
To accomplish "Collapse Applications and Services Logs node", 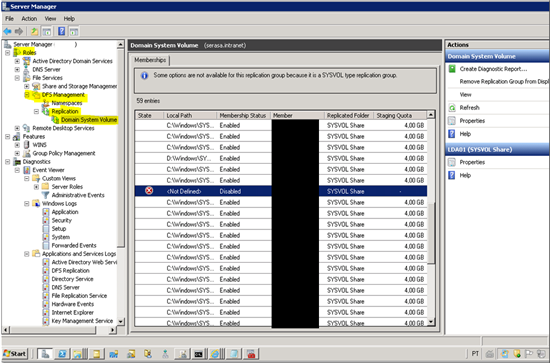I will pos(27,254).
